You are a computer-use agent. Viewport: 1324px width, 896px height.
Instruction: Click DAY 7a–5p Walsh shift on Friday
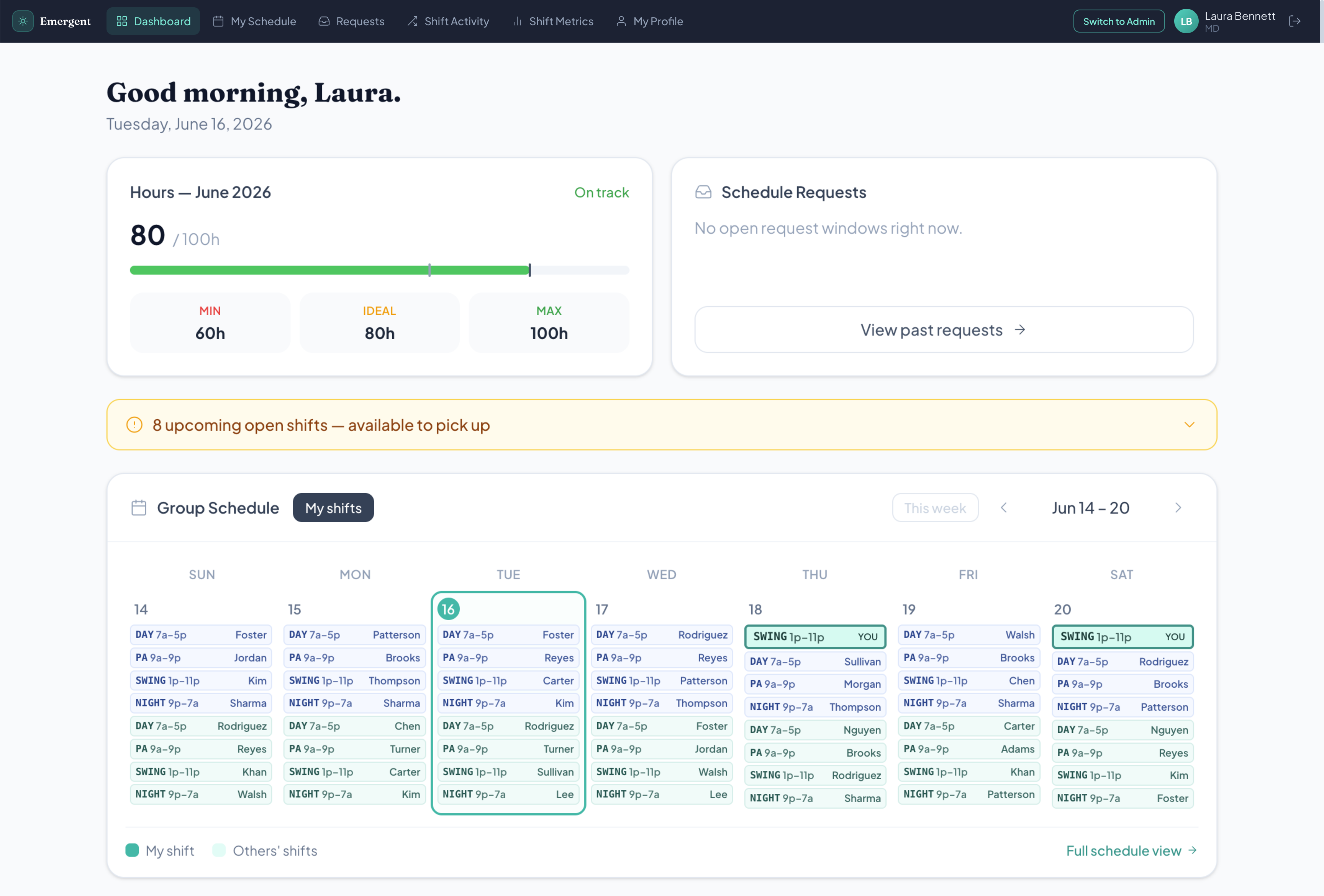tap(968, 634)
